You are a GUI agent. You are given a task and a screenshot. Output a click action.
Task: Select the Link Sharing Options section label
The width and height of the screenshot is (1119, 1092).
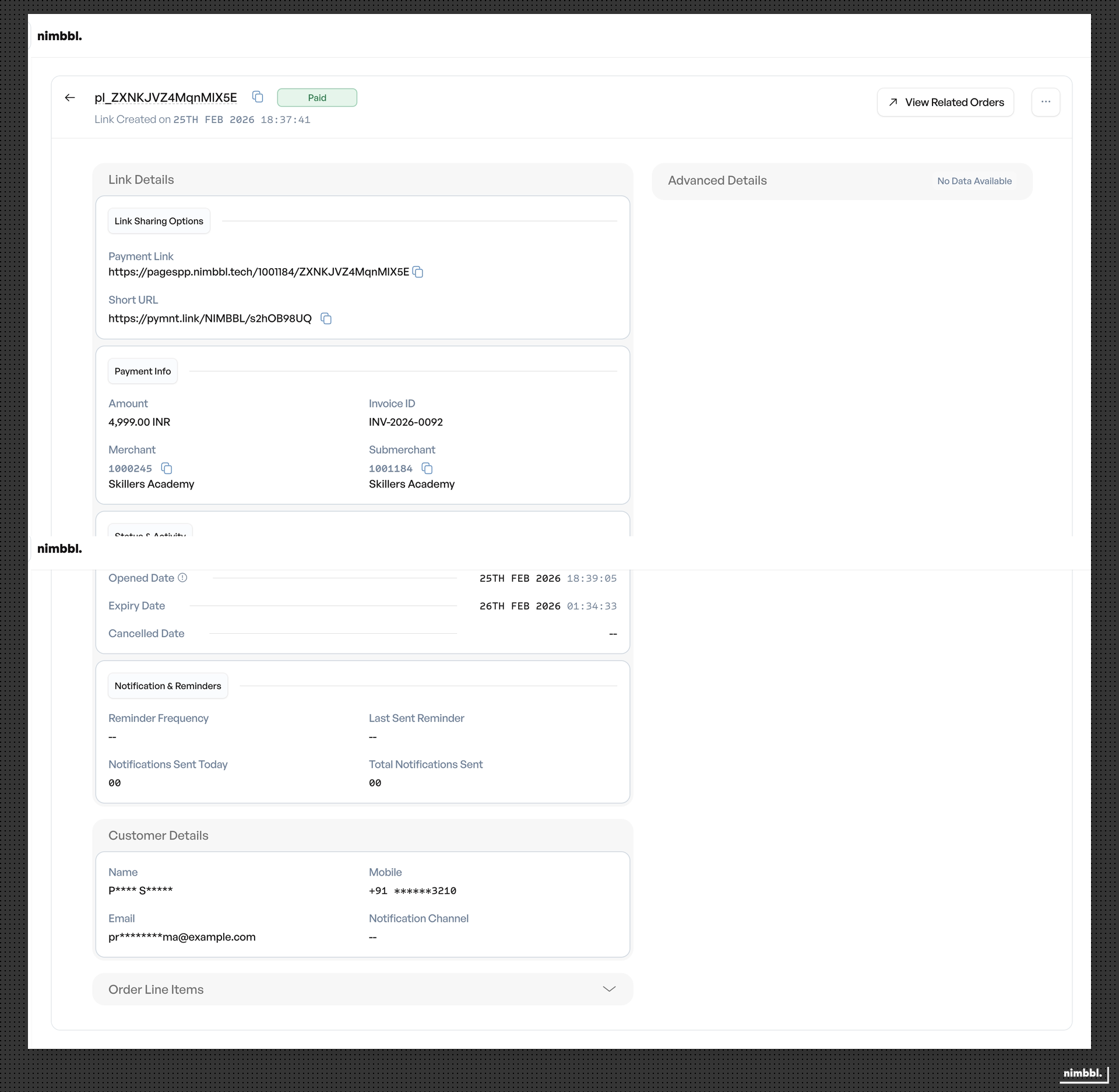tap(159, 220)
